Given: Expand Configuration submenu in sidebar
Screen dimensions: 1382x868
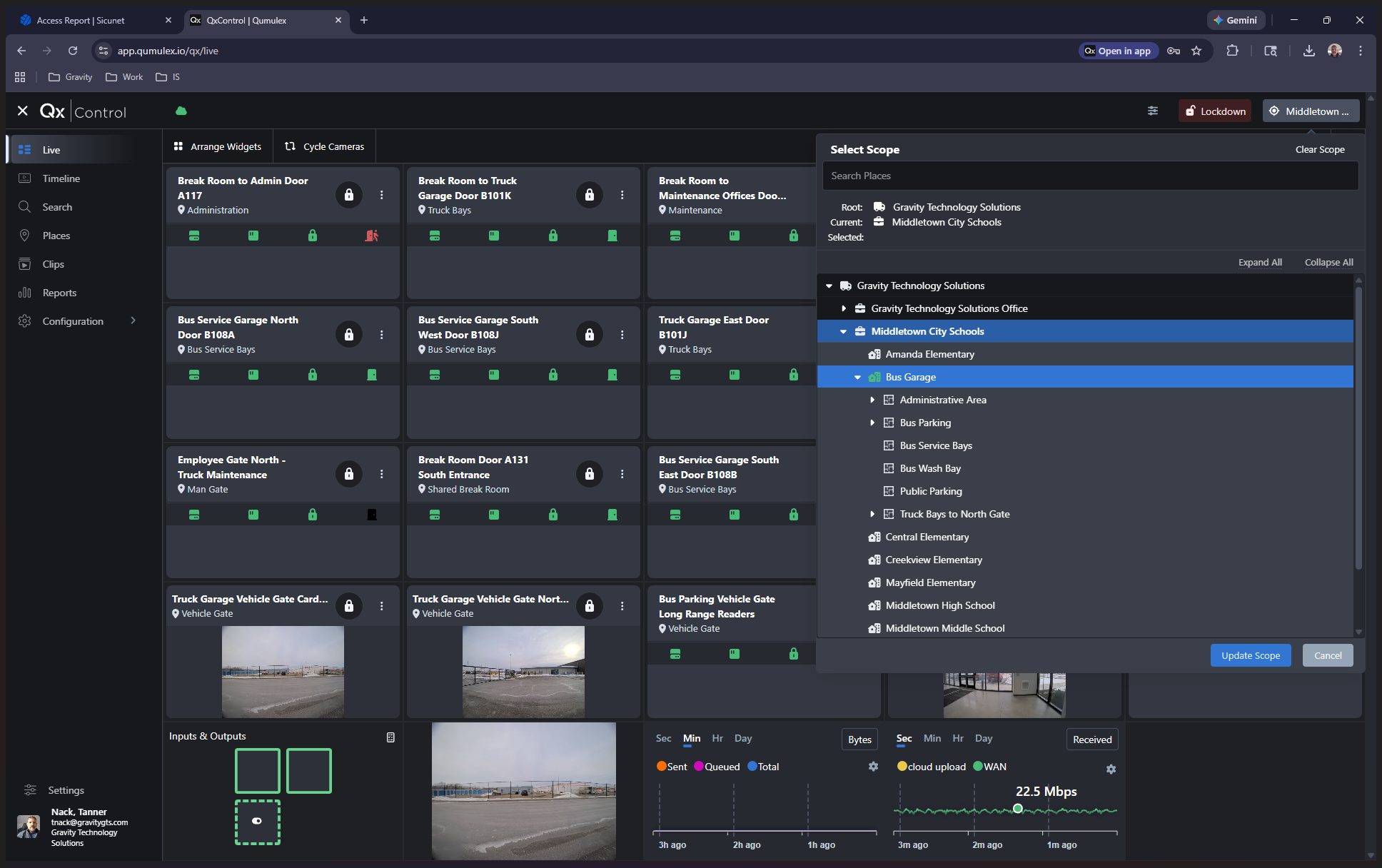Looking at the screenshot, I should [133, 321].
